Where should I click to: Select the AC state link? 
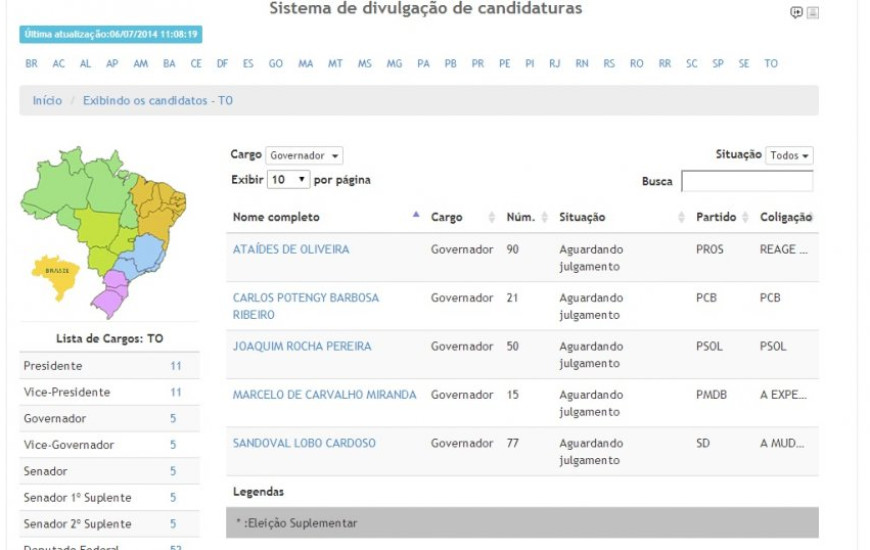[x=58, y=63]
